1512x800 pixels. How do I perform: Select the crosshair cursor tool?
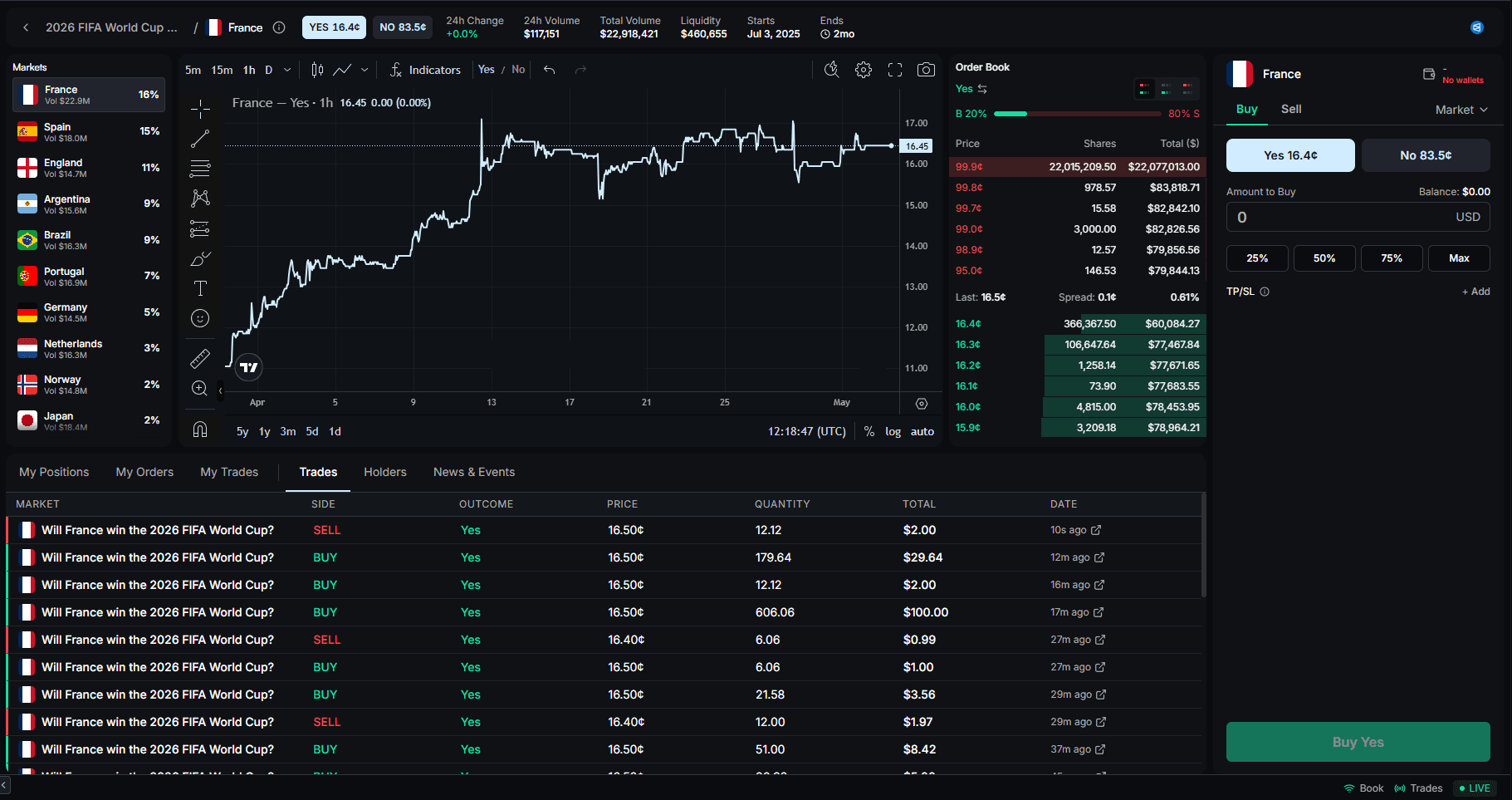point(200,109)
